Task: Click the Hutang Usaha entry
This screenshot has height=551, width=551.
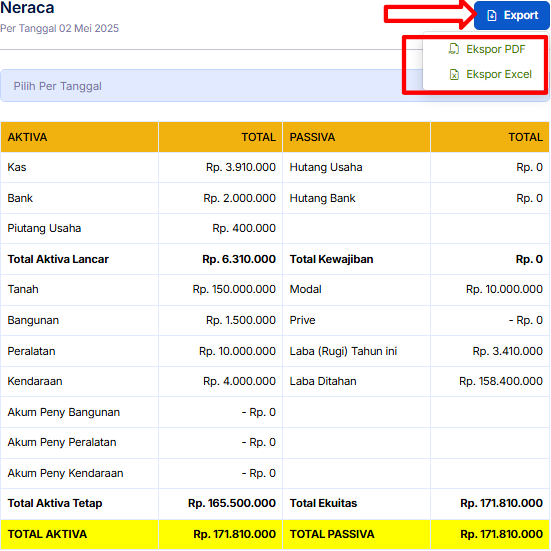Action: click(326, 167)
